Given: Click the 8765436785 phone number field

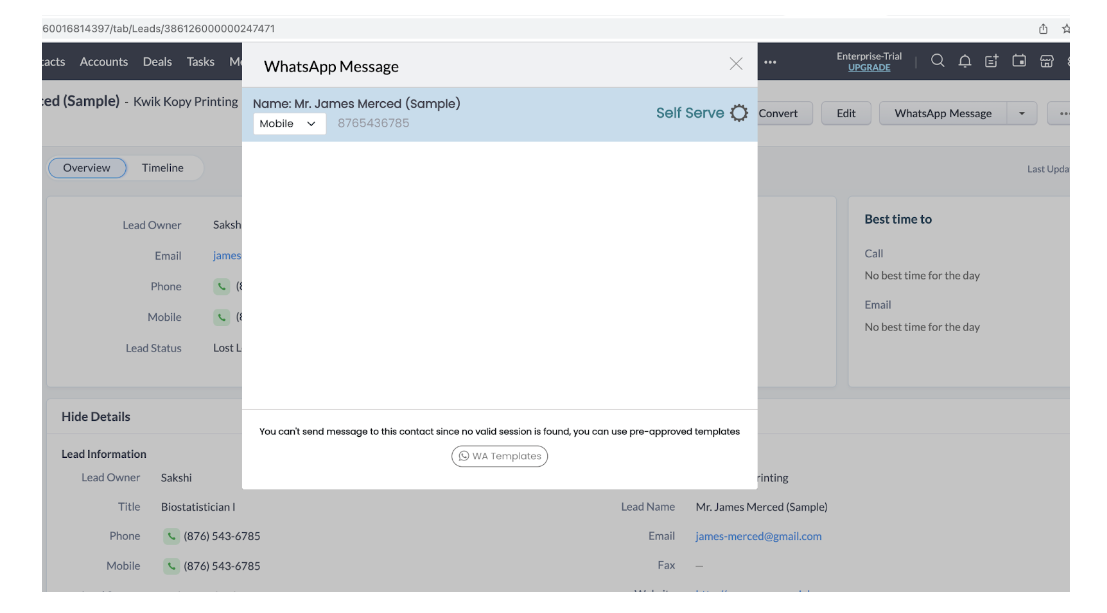Looking at the screenshot, I should (x=373, y=123).
